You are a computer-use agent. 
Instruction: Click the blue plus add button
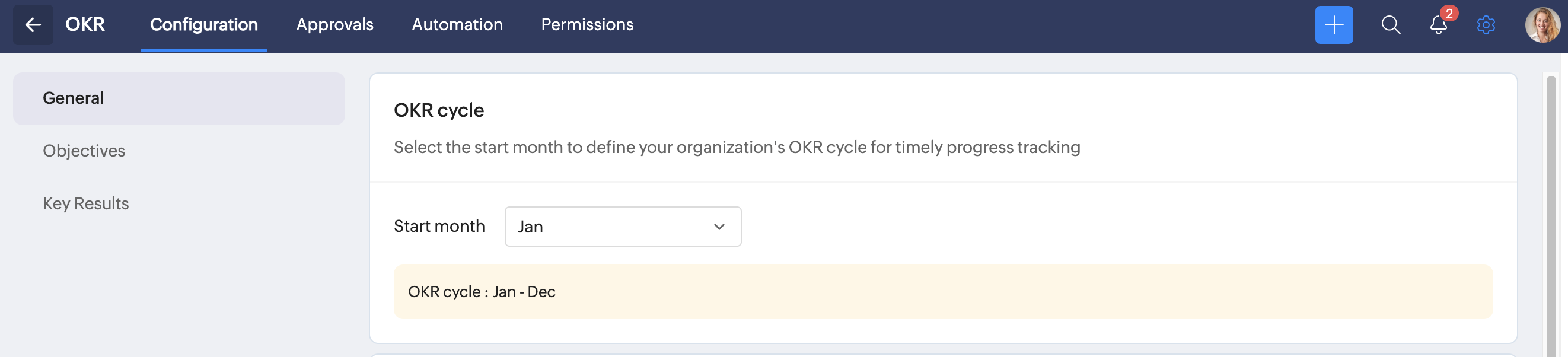pos(1333,25)
